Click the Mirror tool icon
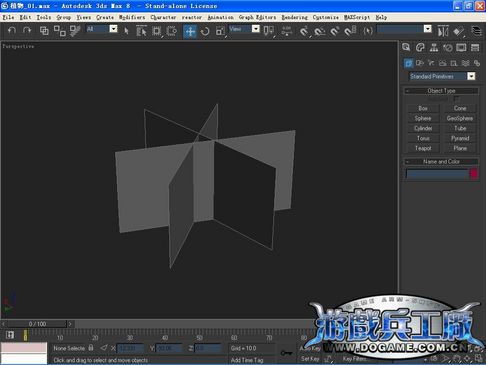486x365 pixels. pos(443,31)
